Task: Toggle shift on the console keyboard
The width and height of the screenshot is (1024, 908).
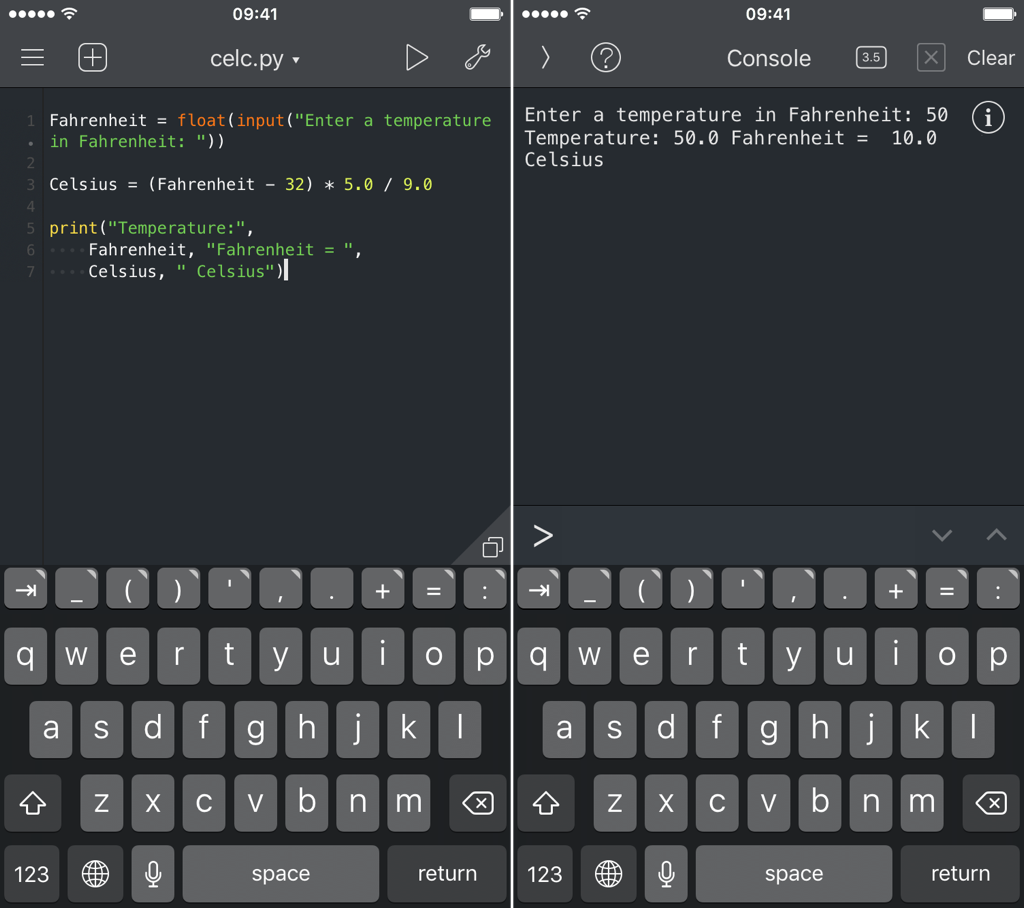Action: pos(546,803)
